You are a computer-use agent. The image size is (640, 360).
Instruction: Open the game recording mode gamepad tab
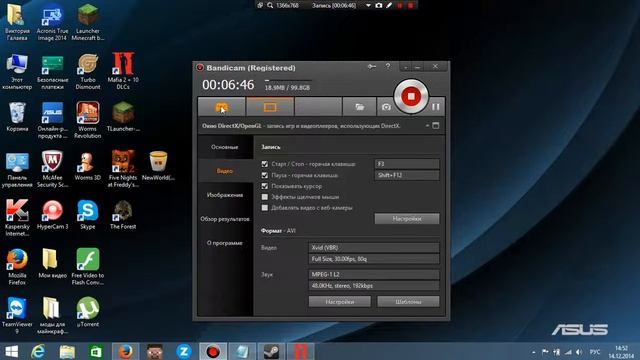click(x=222, y=107)
